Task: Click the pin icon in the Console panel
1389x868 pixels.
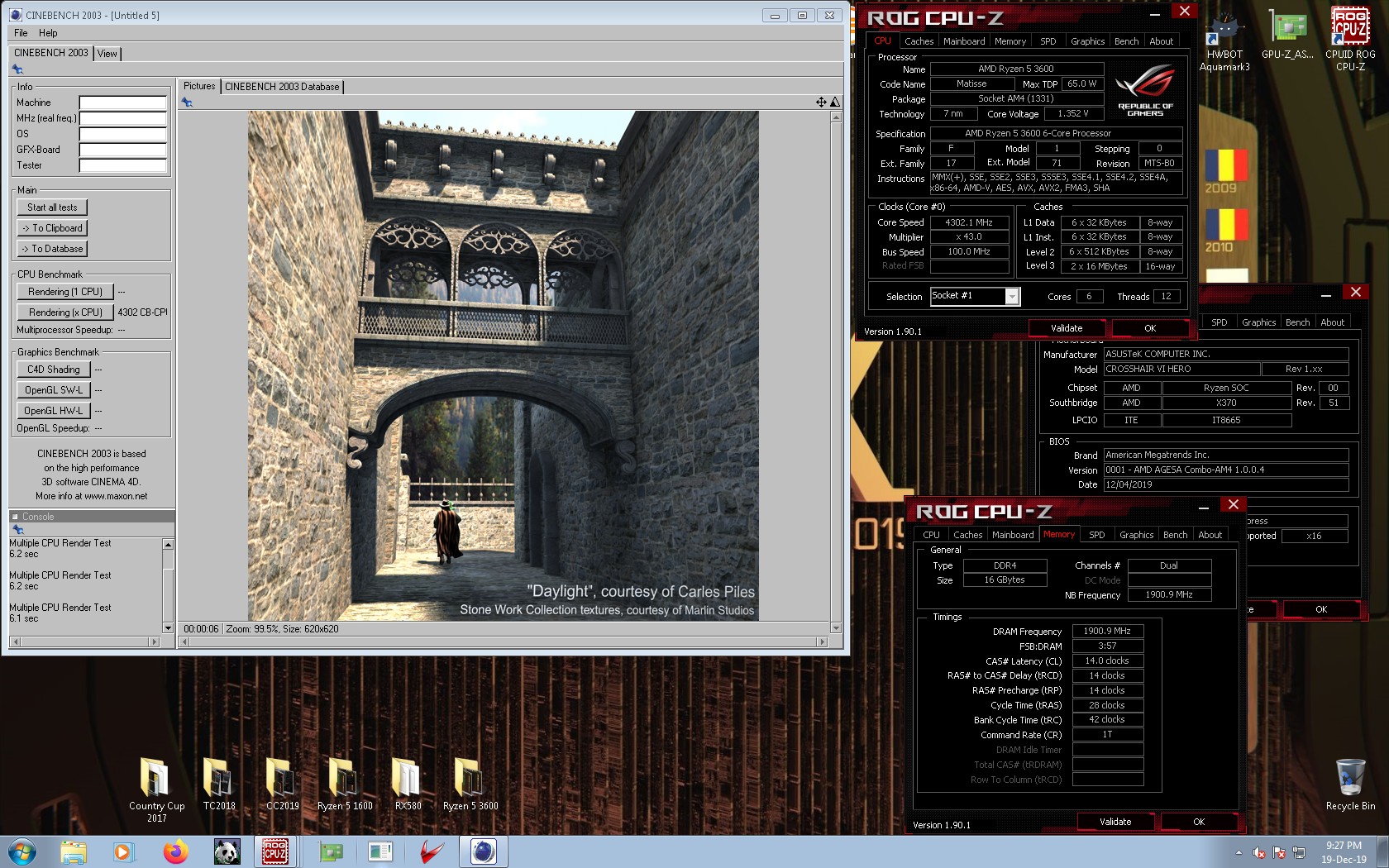Action: click(x=17, y=529)
